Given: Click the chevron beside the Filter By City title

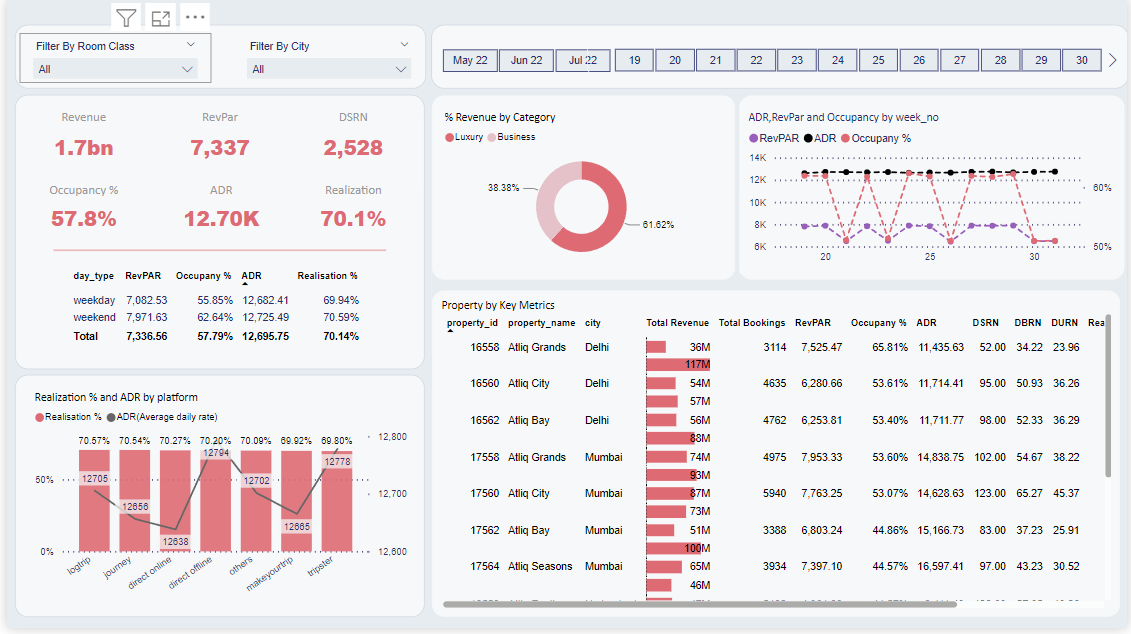Looking at the screenshot, I should [x=404, y=45].
